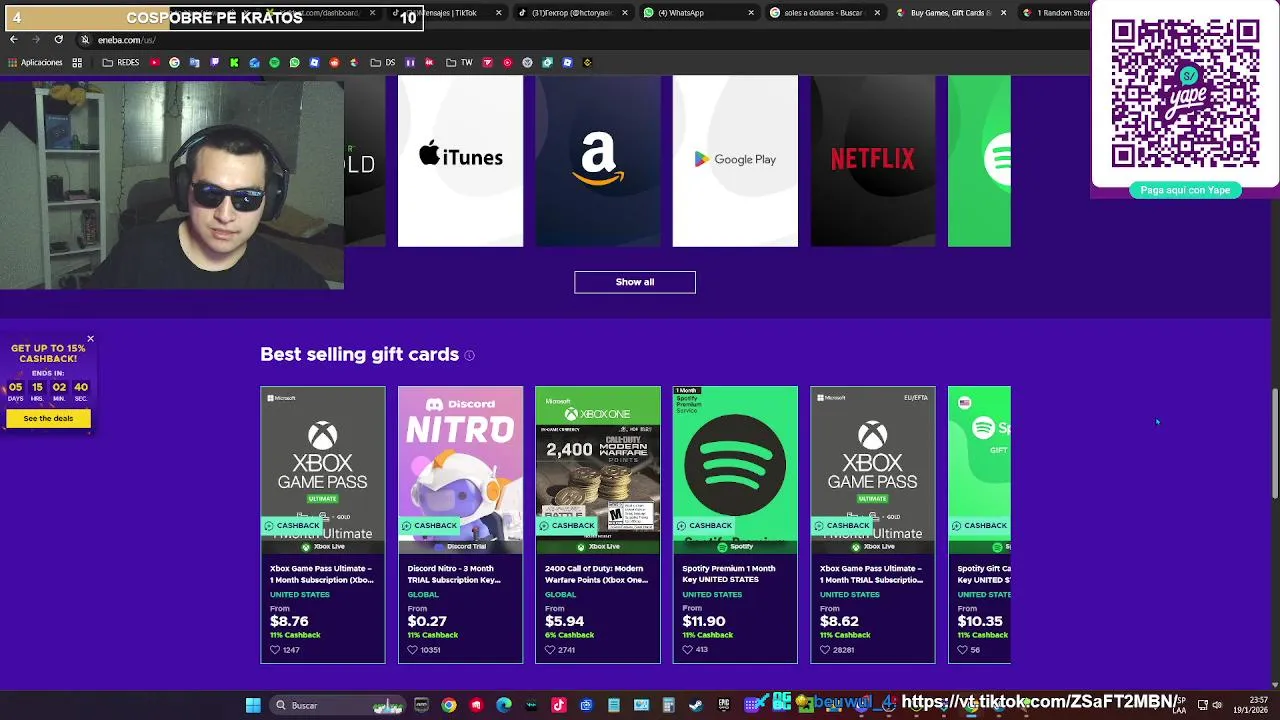Open the Windows Start menu
The image size is (1280, 720).
(x=253, y=705)
